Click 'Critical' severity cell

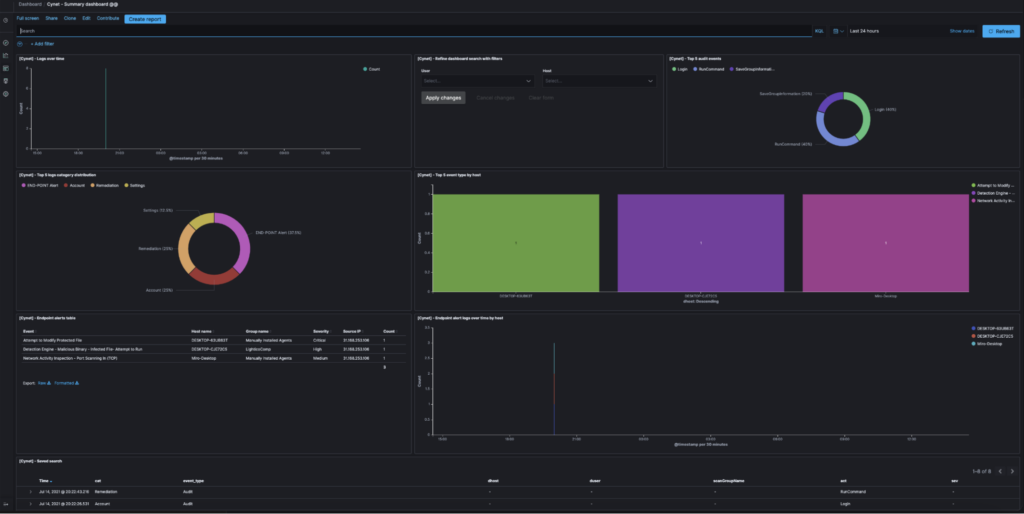320,340
